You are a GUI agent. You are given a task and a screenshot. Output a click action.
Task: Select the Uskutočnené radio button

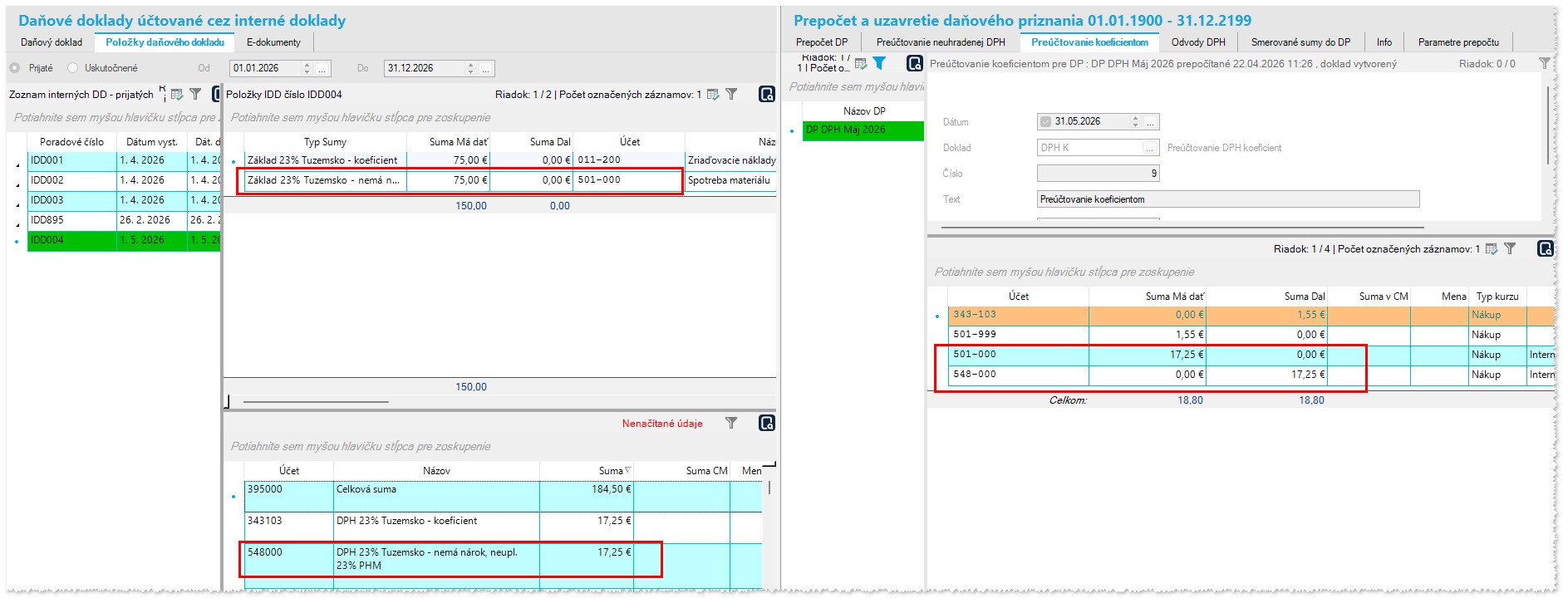pyautogui.click(x=73, y=68)
